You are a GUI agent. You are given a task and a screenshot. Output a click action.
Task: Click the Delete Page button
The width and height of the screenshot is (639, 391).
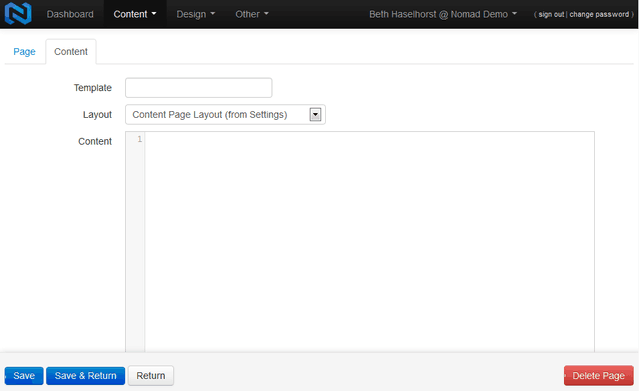599,376
